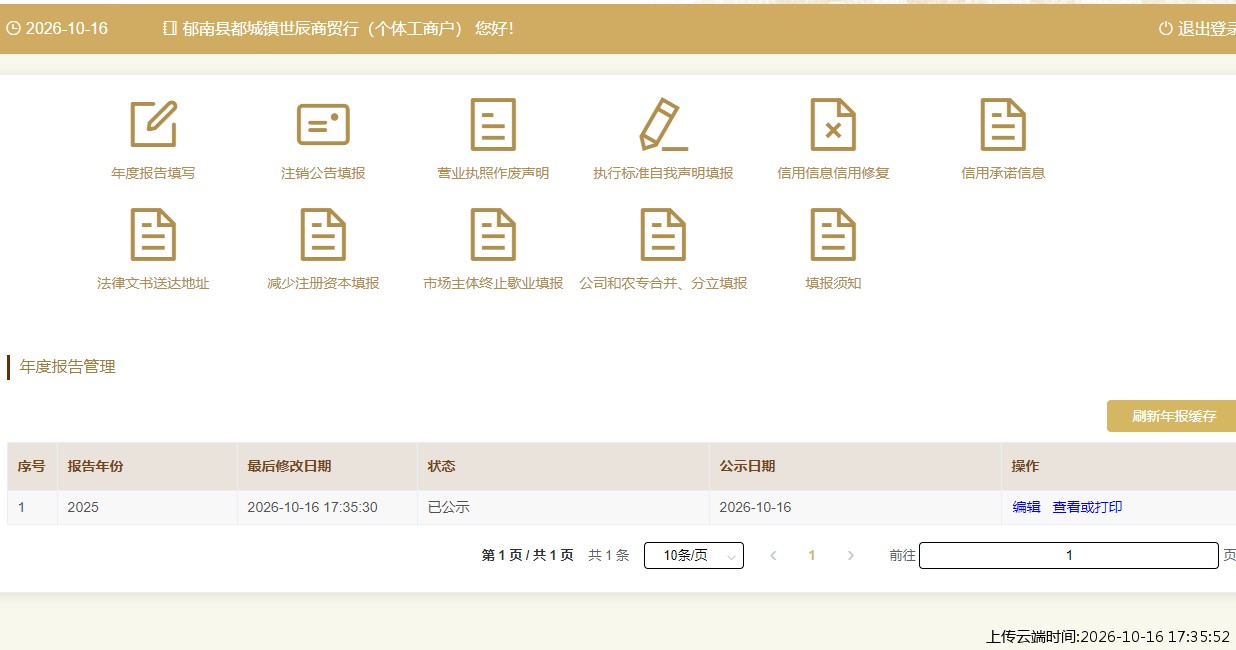Open the 10条/页 page size dropdown
The height and width of the screenshot is (650, 1236).
coord(694,556)
